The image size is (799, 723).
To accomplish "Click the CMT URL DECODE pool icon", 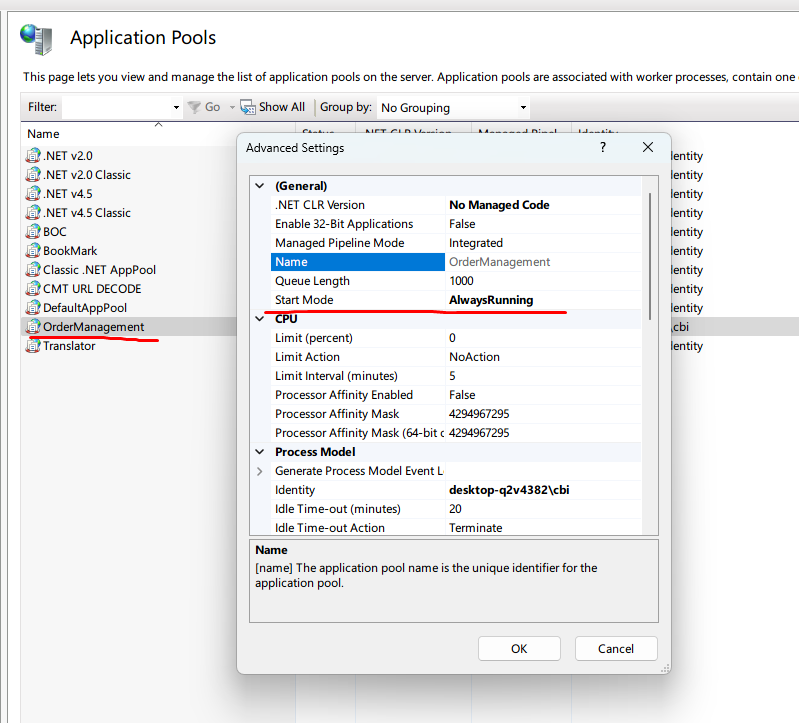I will pyautogui.click(x=33, y=288).
